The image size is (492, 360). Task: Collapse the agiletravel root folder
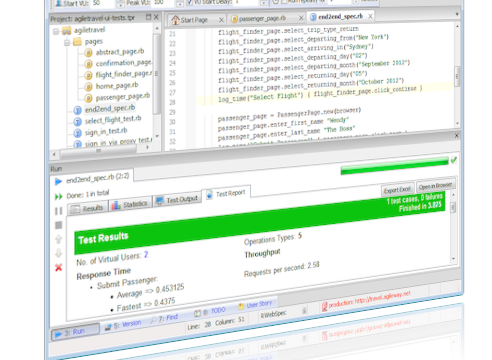coord(56,32)
